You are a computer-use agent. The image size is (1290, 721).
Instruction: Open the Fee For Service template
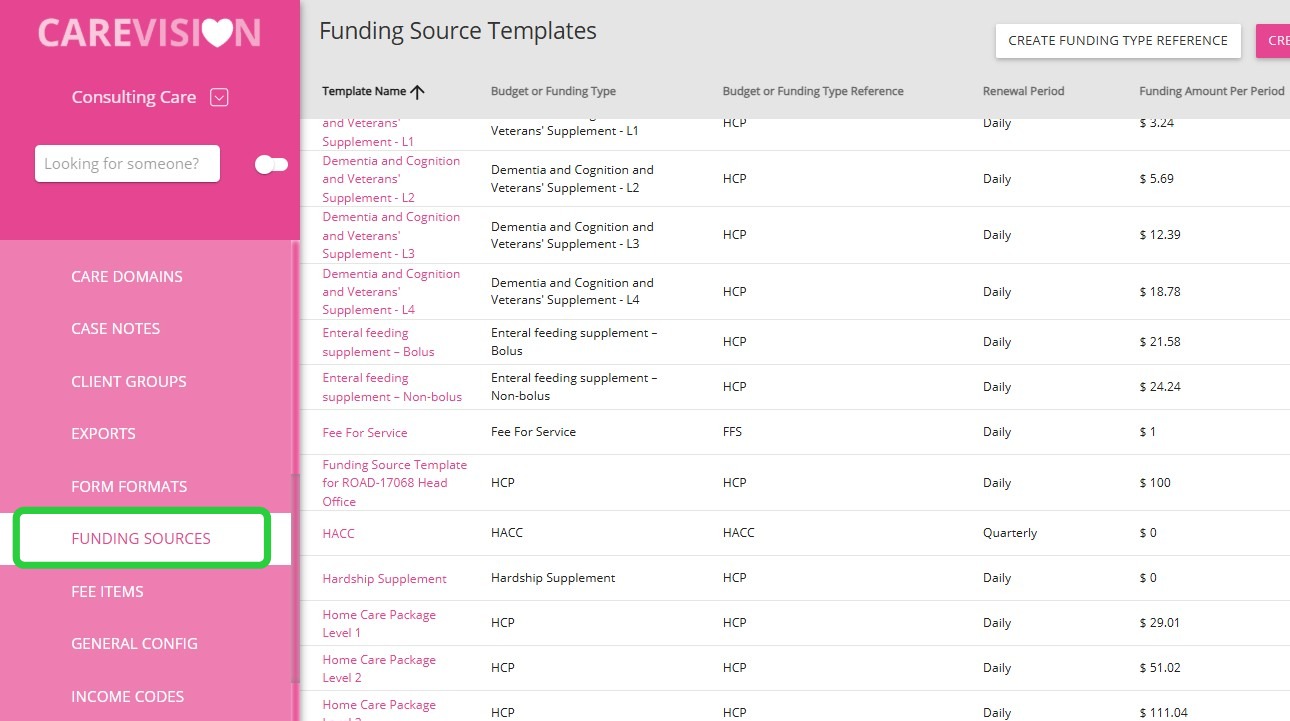pyautogui.click(x=365, y=433)
